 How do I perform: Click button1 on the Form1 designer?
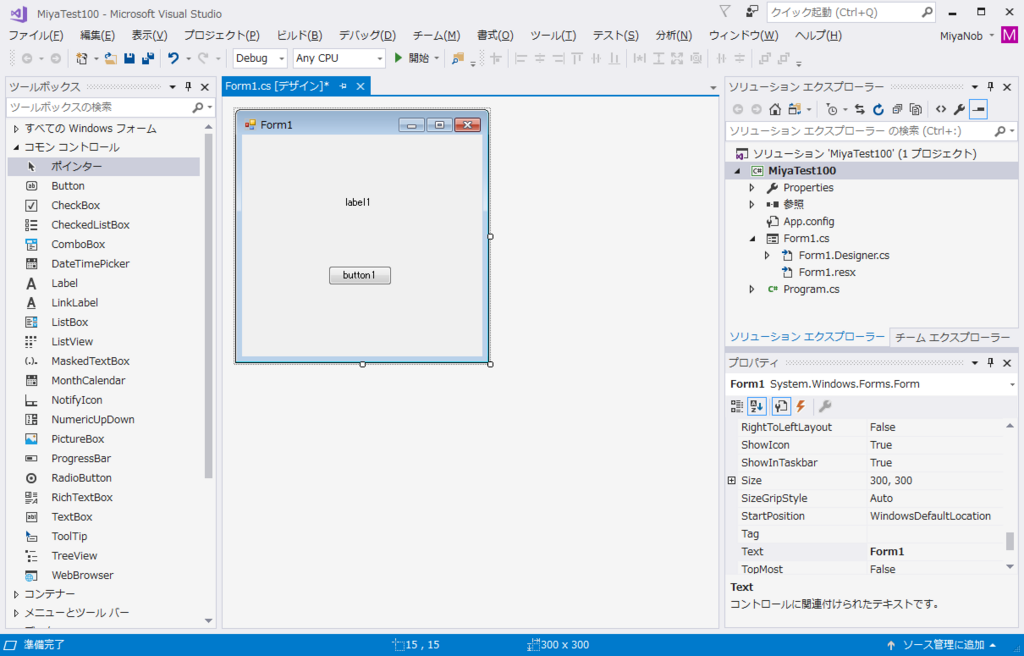[x=360, y=275]
